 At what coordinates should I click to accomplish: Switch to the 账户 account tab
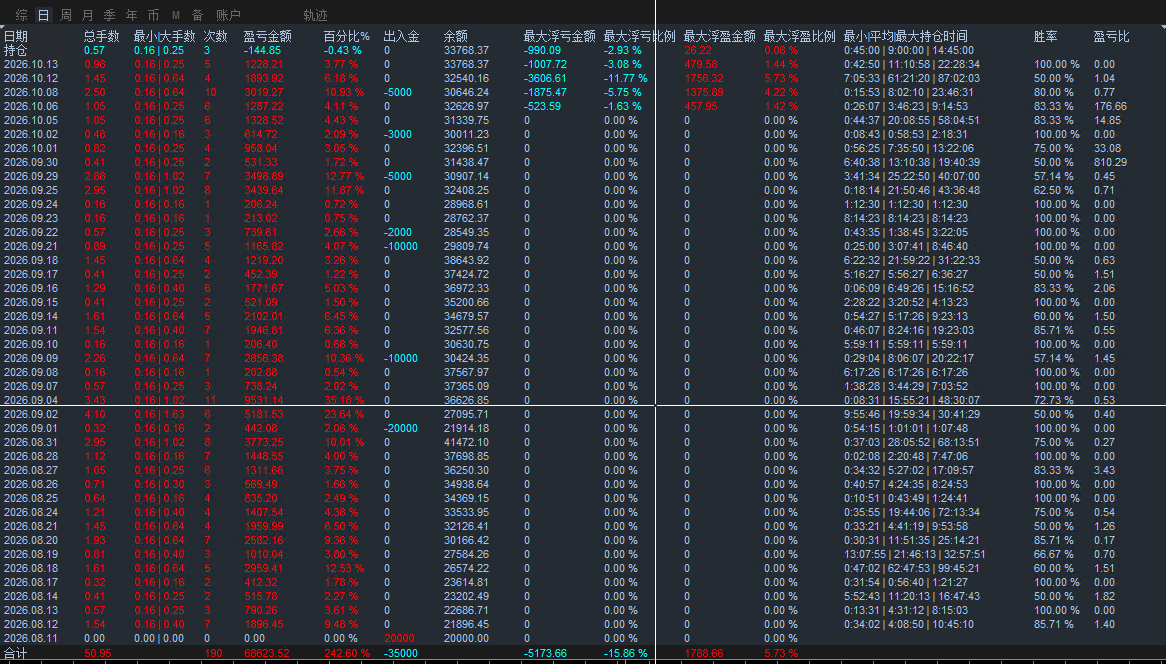click(x=228, y=15)
